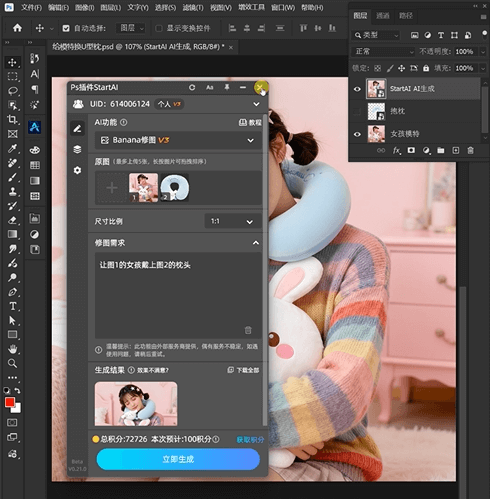Viewport: 490px width, 499px height.
Task: Select the Crop tool
Action: pyautogui.click(x=12, y=119)
